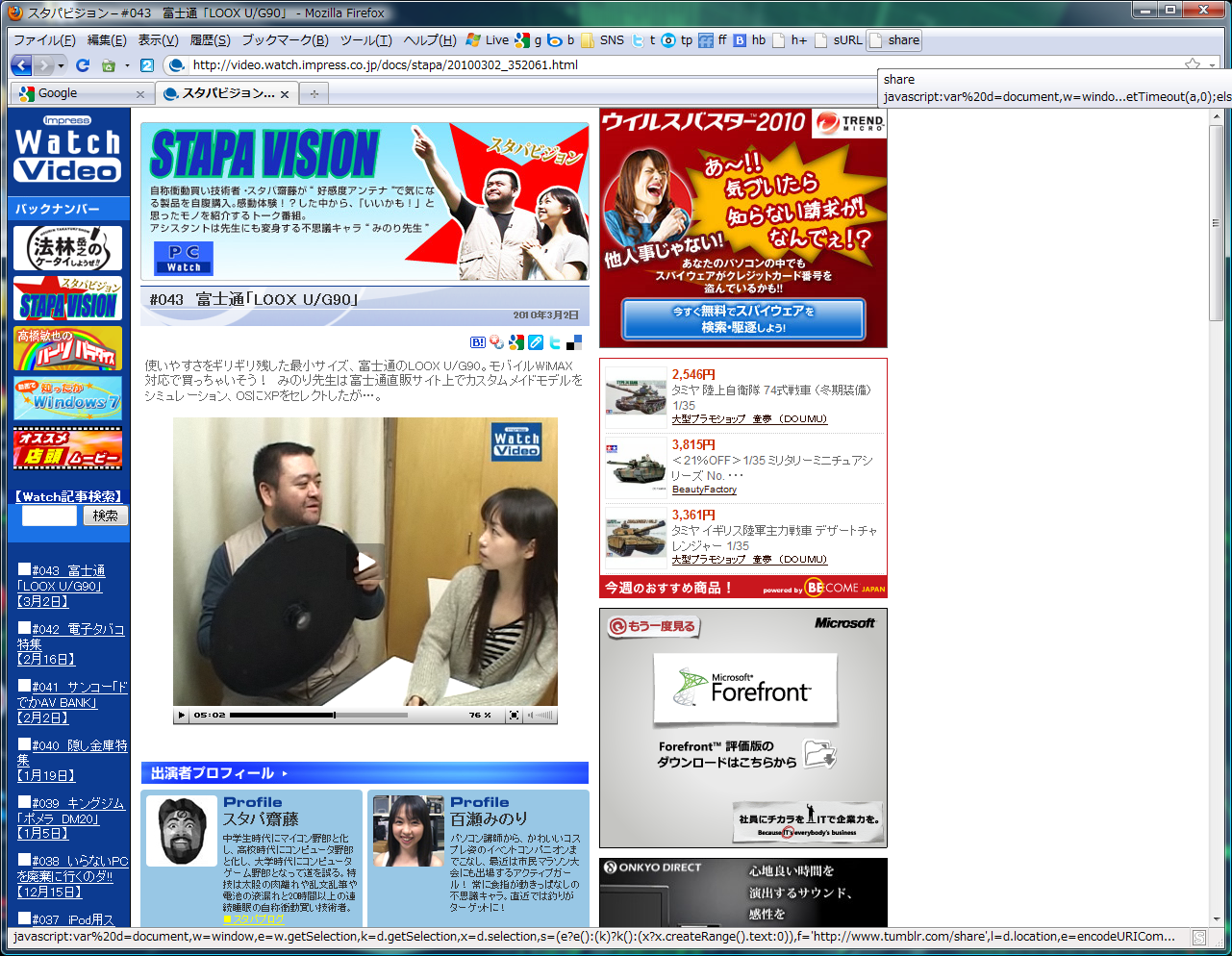Image resolution: width=1232 pixels, height=956 pixels.
Task: Open the #038 いらないPC link
Action: [72, 876]
